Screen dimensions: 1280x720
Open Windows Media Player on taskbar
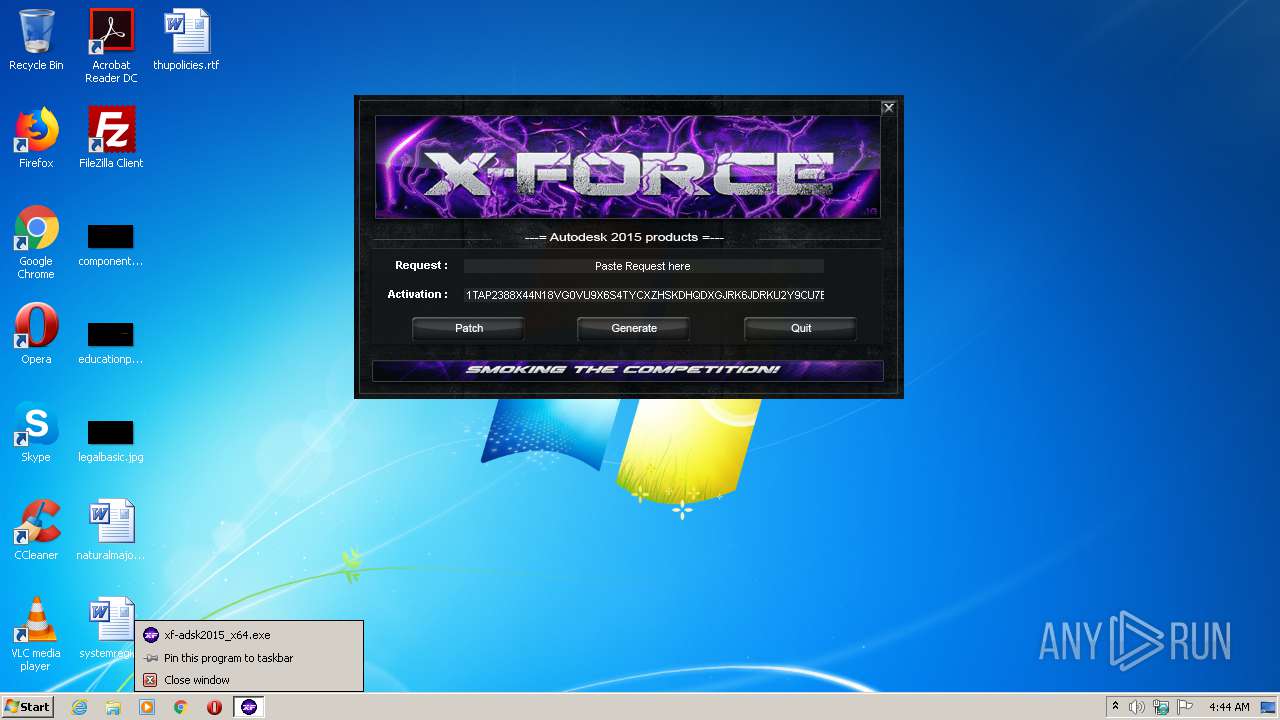coord(147,707)
